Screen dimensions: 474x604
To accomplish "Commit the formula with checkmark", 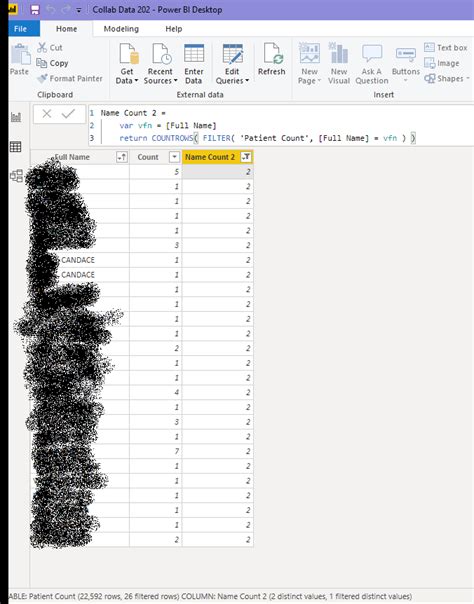I will (x=69, y=114).
